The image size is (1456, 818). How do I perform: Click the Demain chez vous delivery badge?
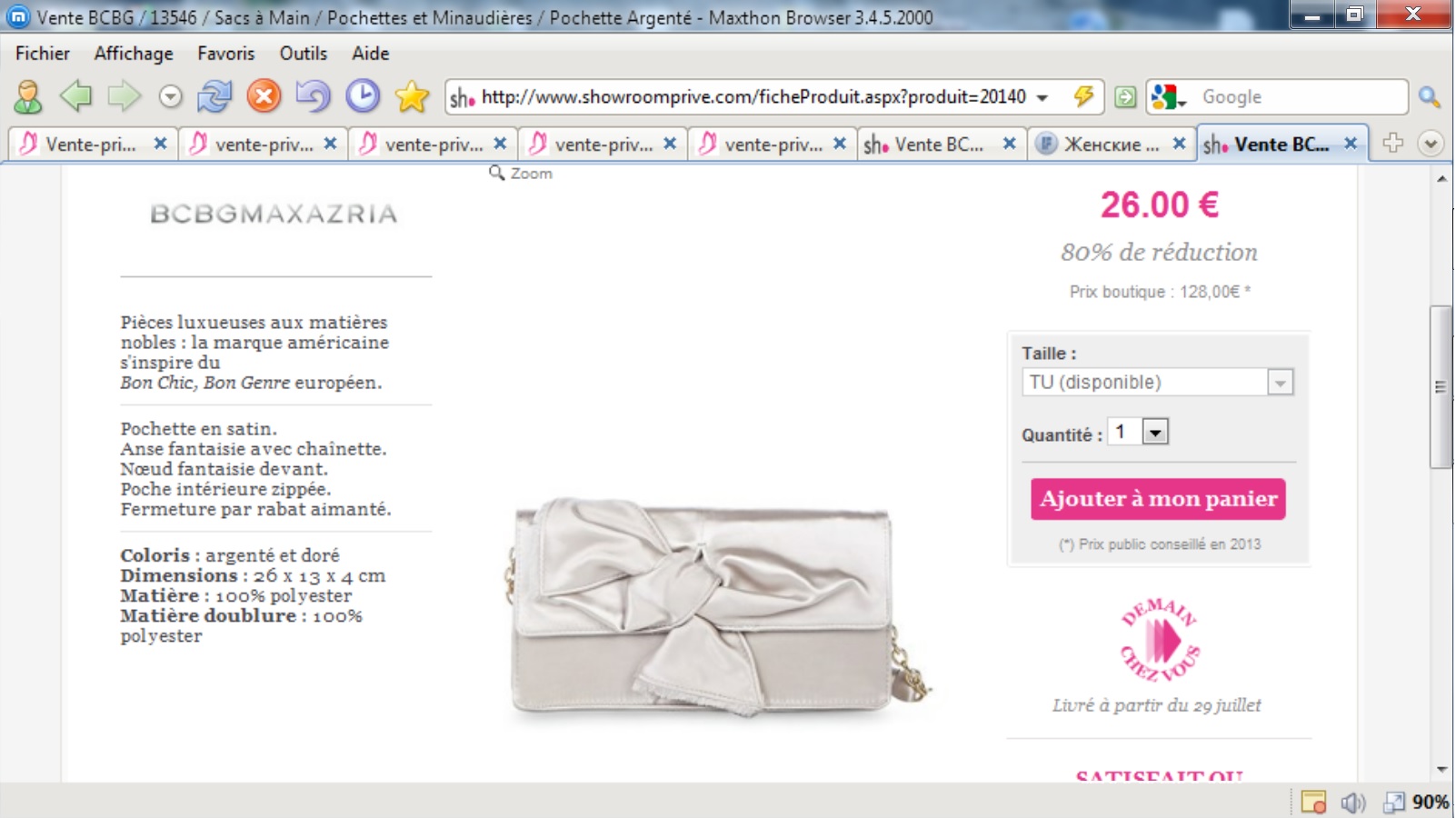pos(1160,640)
